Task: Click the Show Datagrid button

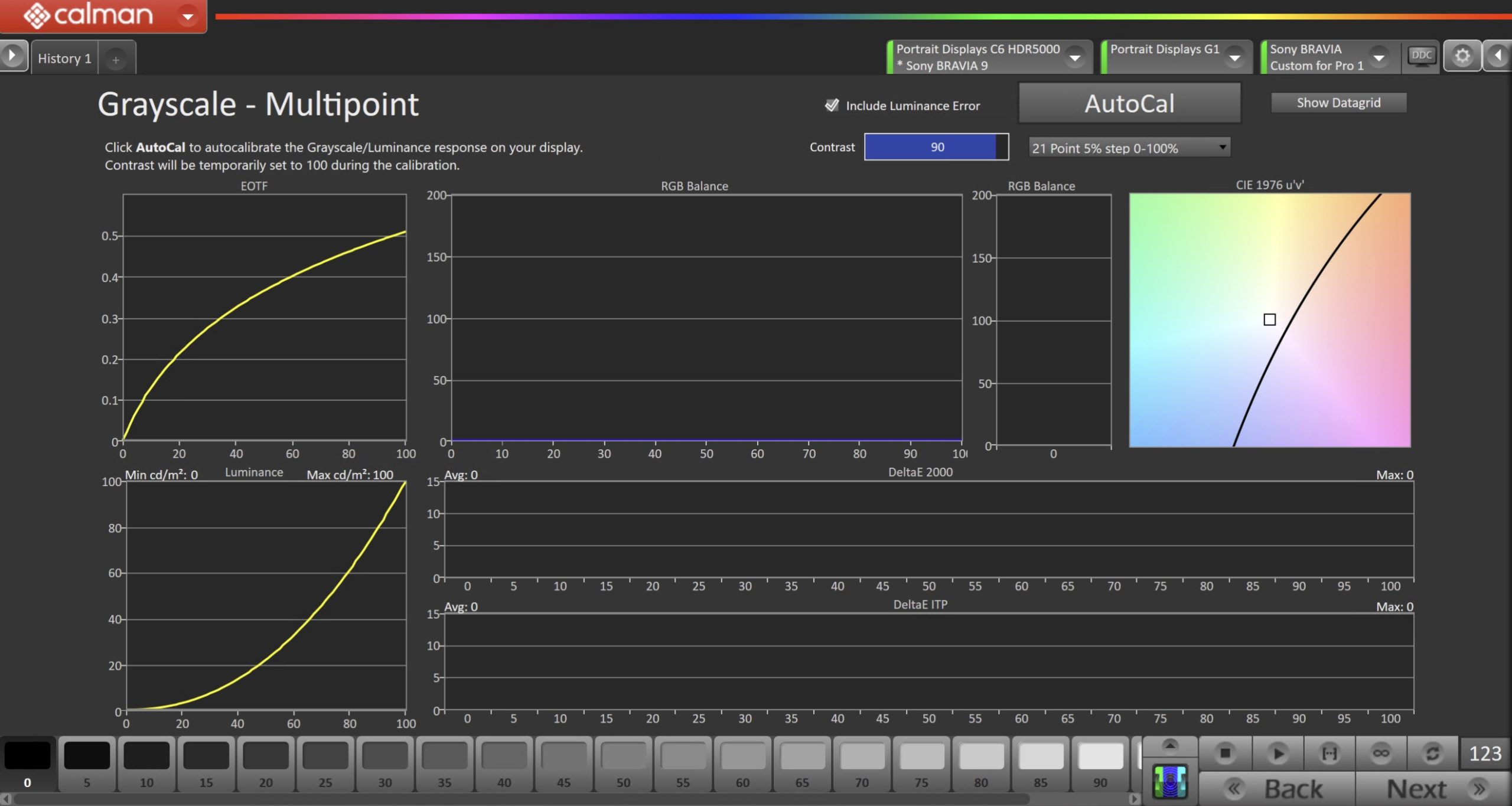Action: click(1338, 103)
